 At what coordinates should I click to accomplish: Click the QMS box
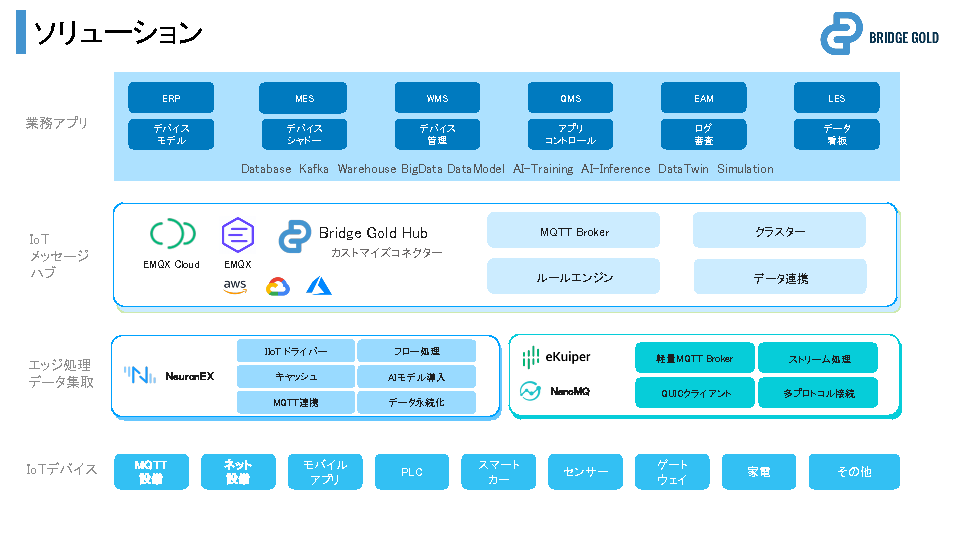(570, 98)
